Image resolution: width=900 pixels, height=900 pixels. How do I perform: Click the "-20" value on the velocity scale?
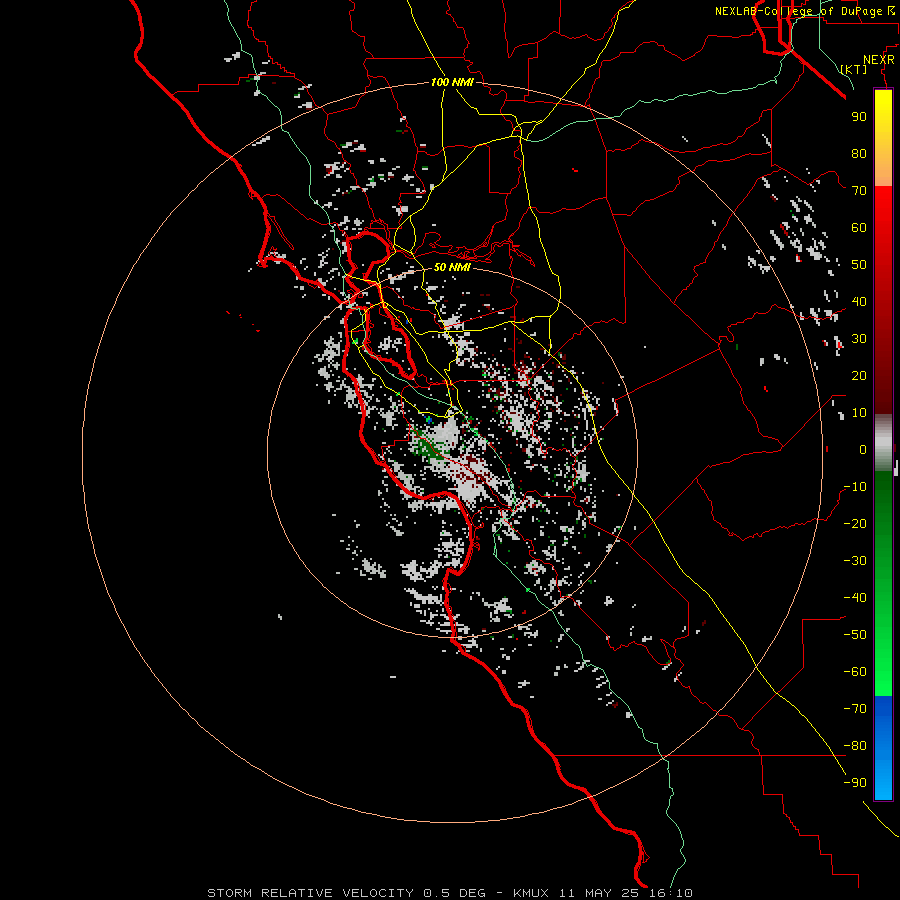(x=855, y=523)
